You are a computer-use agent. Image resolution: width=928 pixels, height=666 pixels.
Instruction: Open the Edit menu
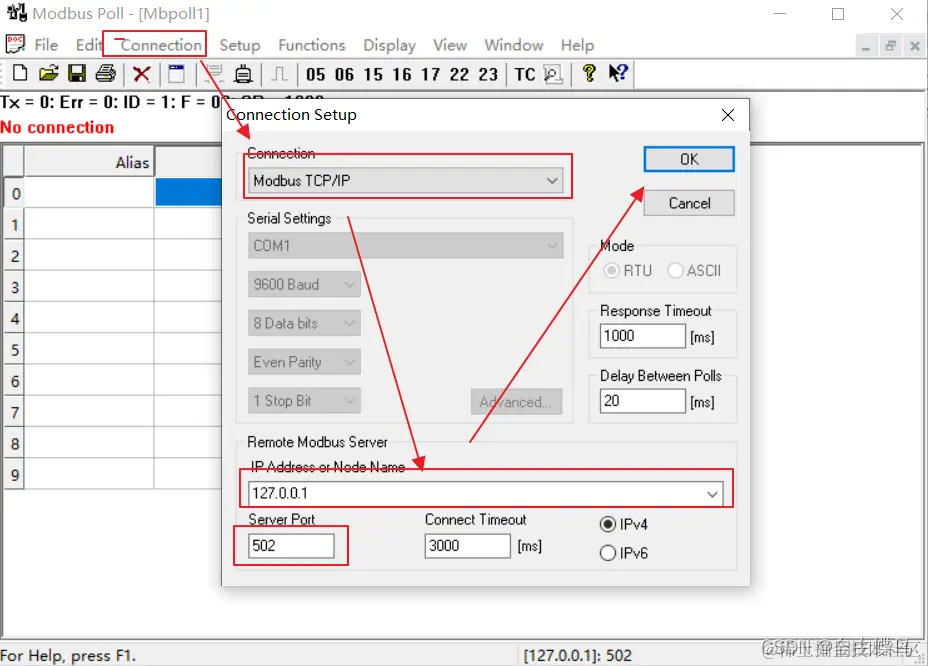click(x=89, y=45)
